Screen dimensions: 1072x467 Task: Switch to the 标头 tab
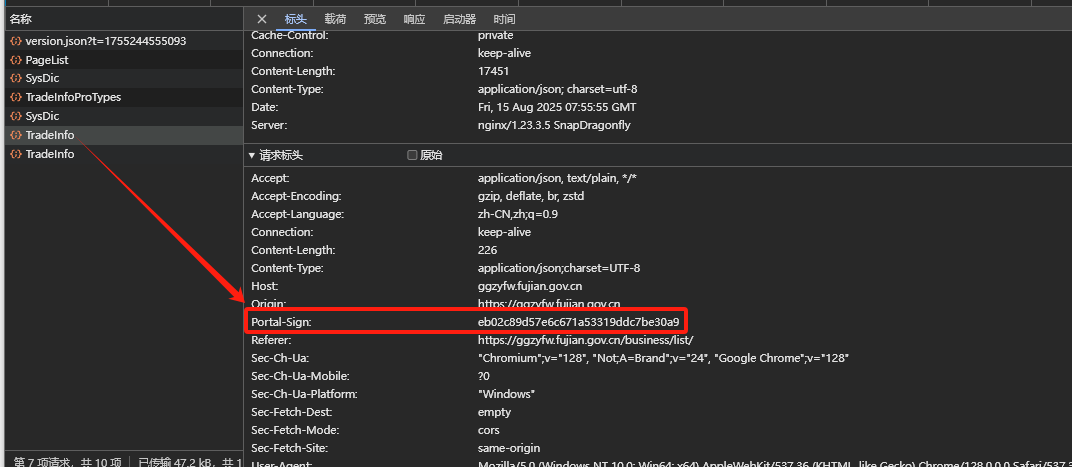pyautogui.click(x=295, y=19)
